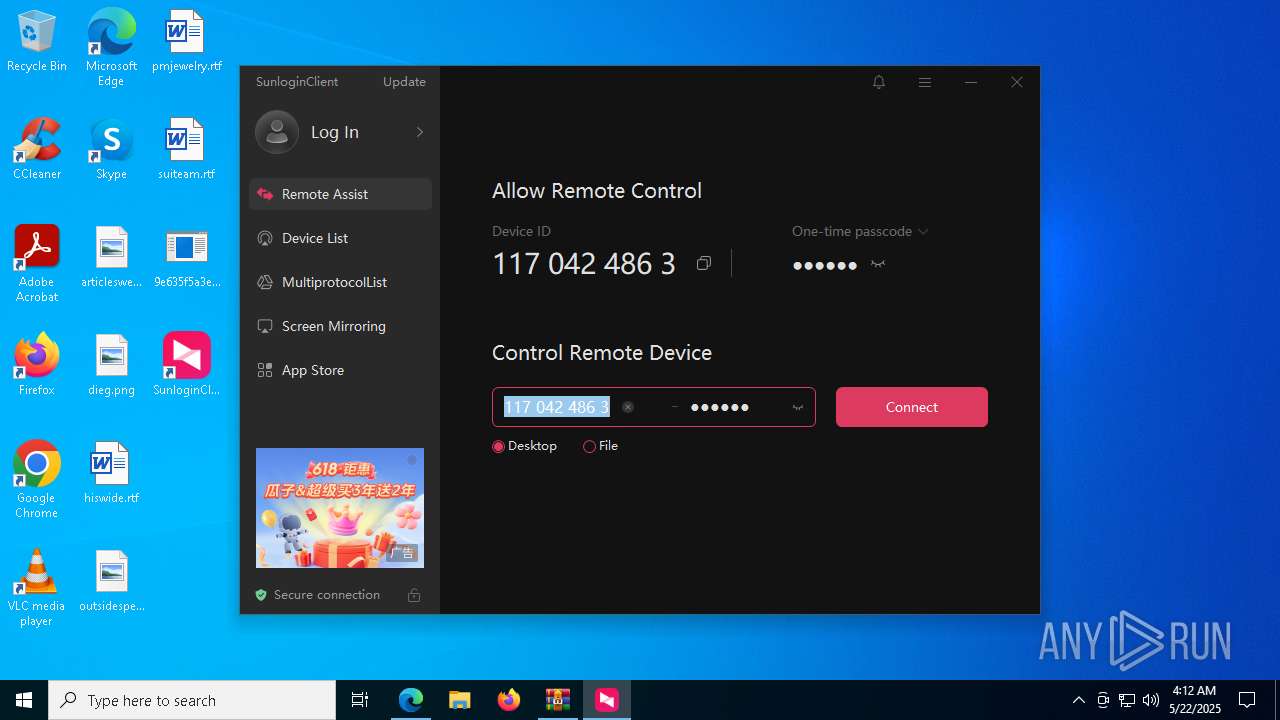Click the user avatar icon
The height and width of the screenshot is (720, 1280).
click(x=277, y=132)
